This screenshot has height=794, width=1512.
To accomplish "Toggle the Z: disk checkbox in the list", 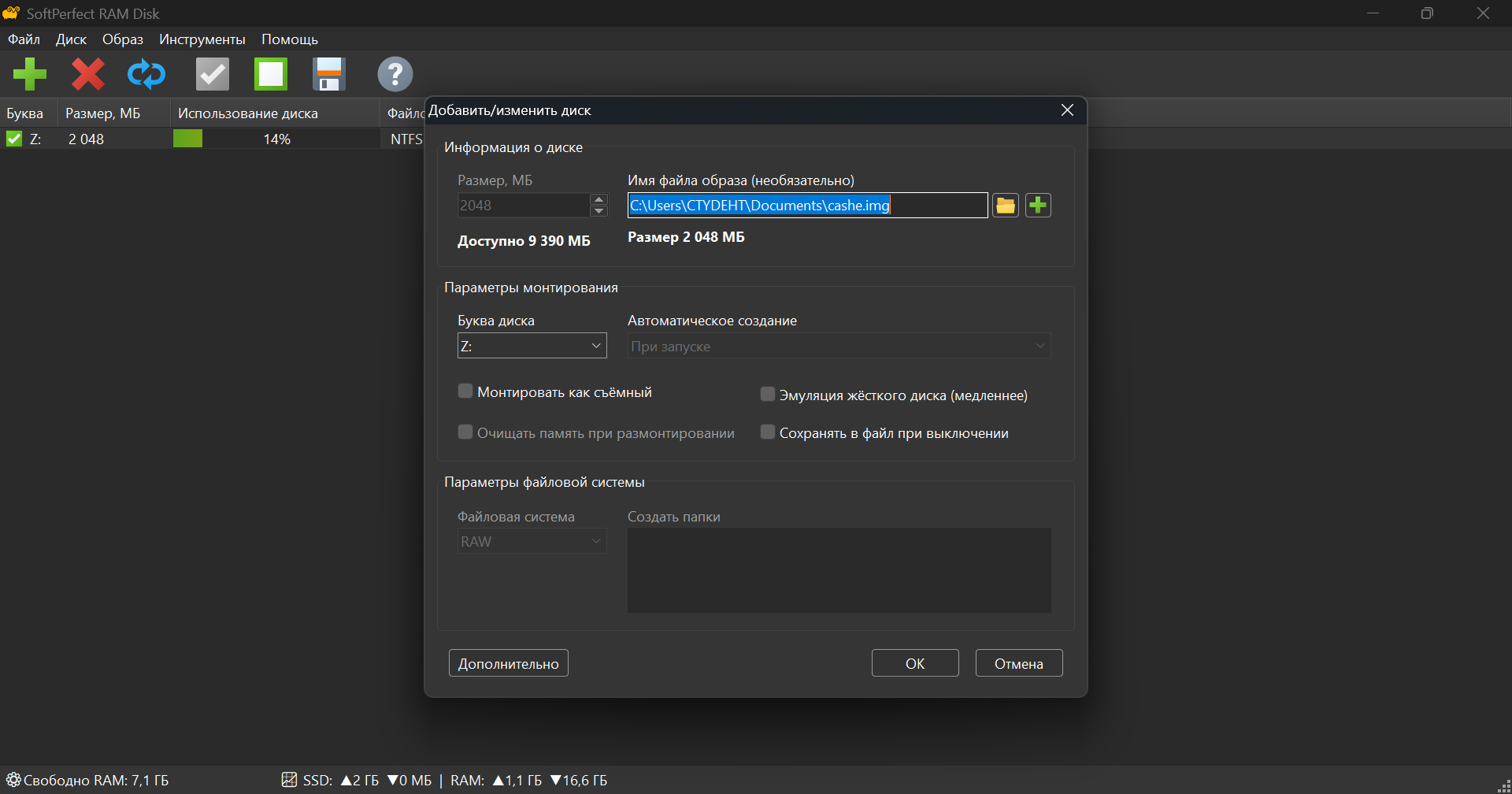I will point(14,139).
